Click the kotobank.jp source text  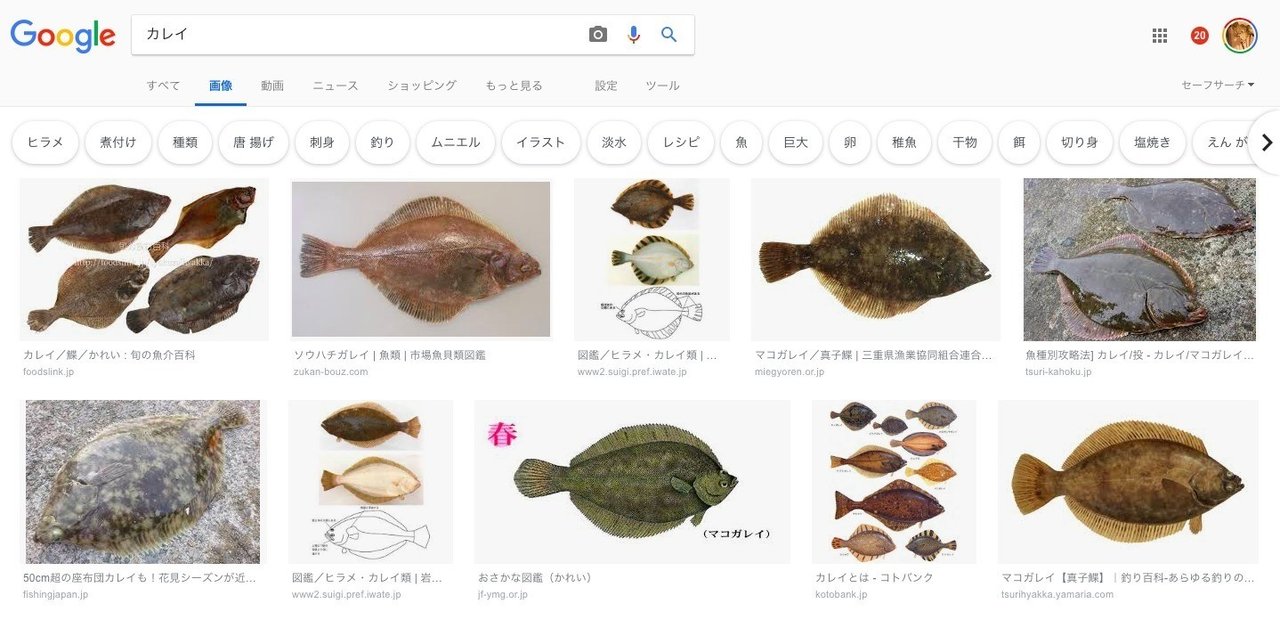(842, 594)
